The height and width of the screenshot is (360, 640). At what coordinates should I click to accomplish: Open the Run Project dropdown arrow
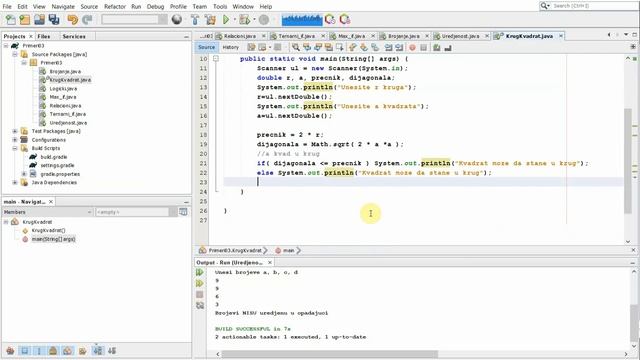pos(234,20)
